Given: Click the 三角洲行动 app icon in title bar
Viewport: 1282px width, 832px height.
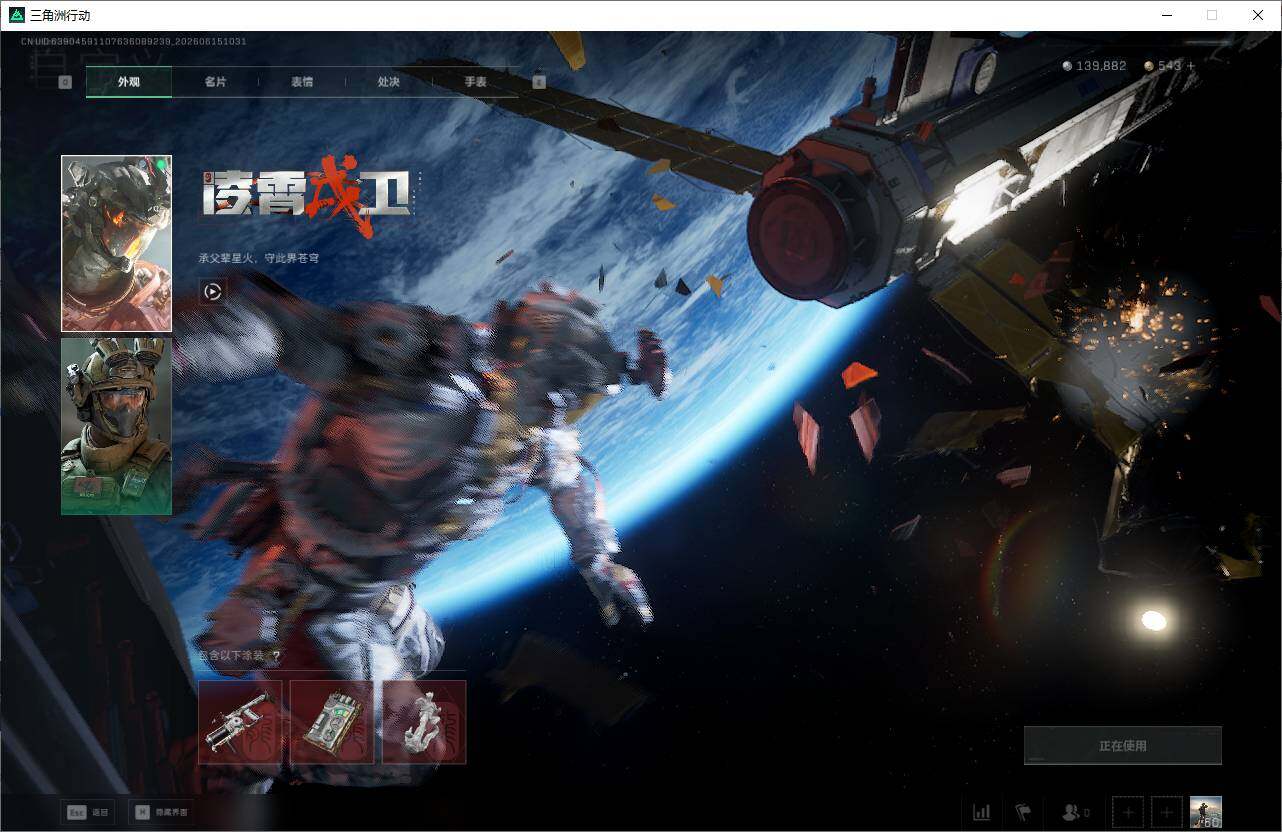Looking at the screenshot, I should 17,15.
